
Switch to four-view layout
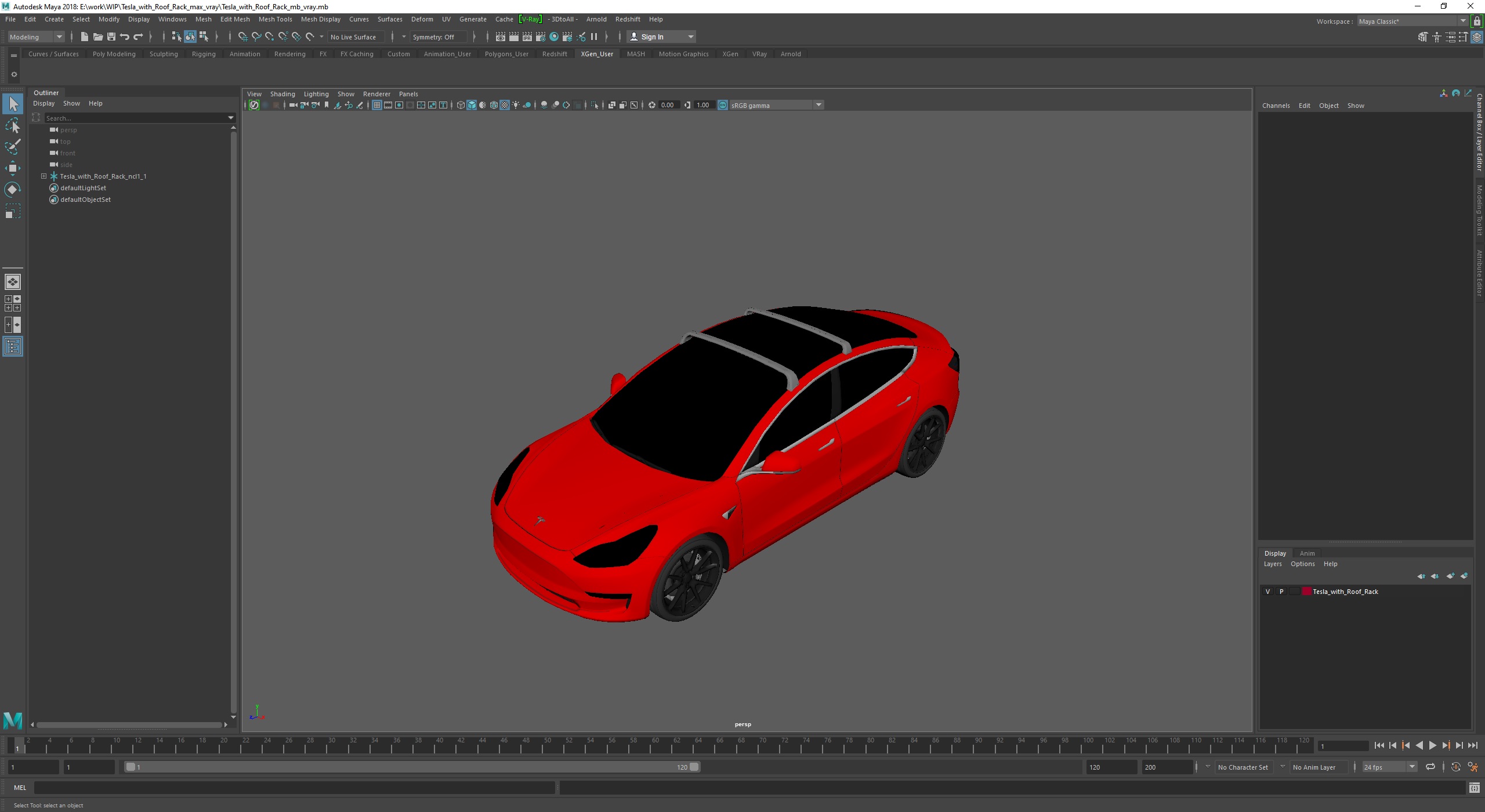13,303
